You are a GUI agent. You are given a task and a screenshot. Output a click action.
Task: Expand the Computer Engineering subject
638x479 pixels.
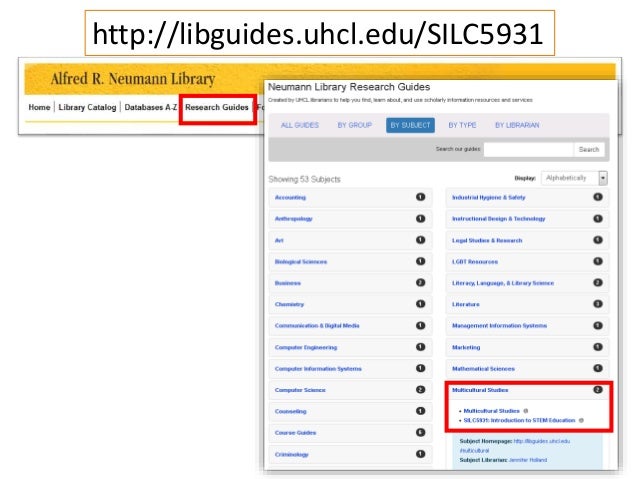350,348
